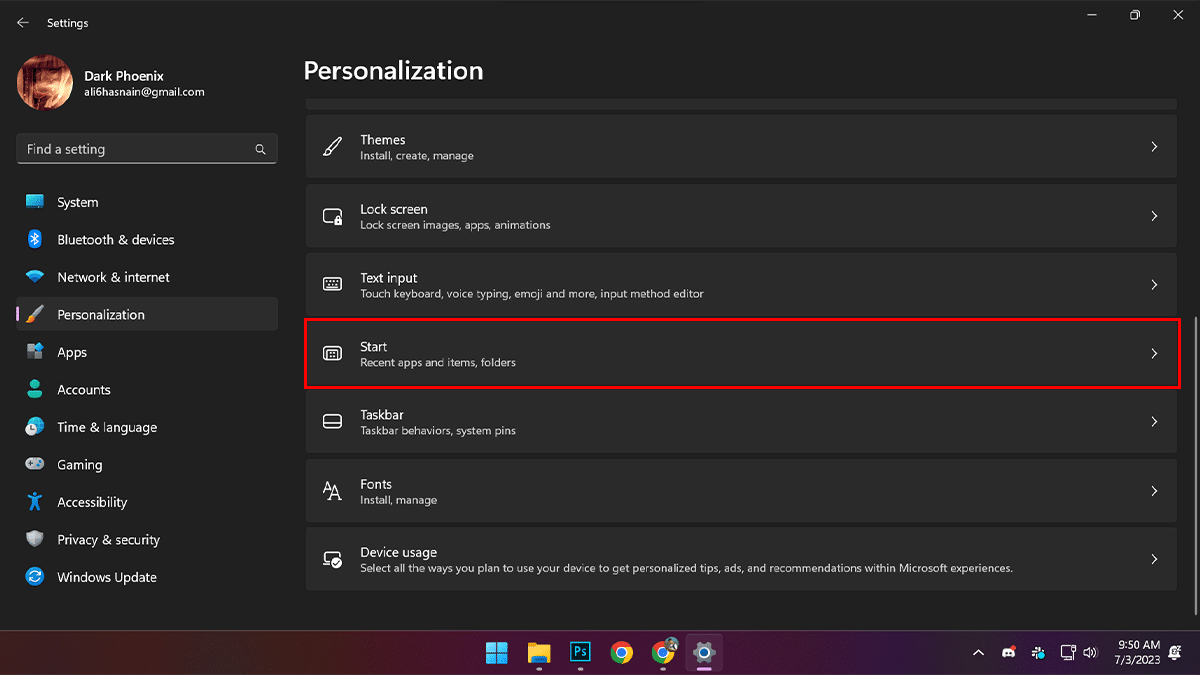
Task: Expand the Taskbar settings chevron
Action: (1154, 422)
